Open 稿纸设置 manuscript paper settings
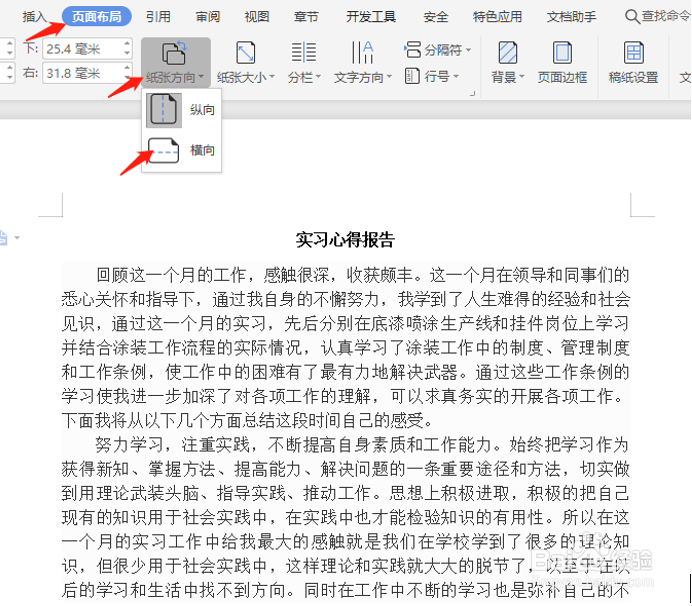This screenshot has width=692, height=606. 633,53
